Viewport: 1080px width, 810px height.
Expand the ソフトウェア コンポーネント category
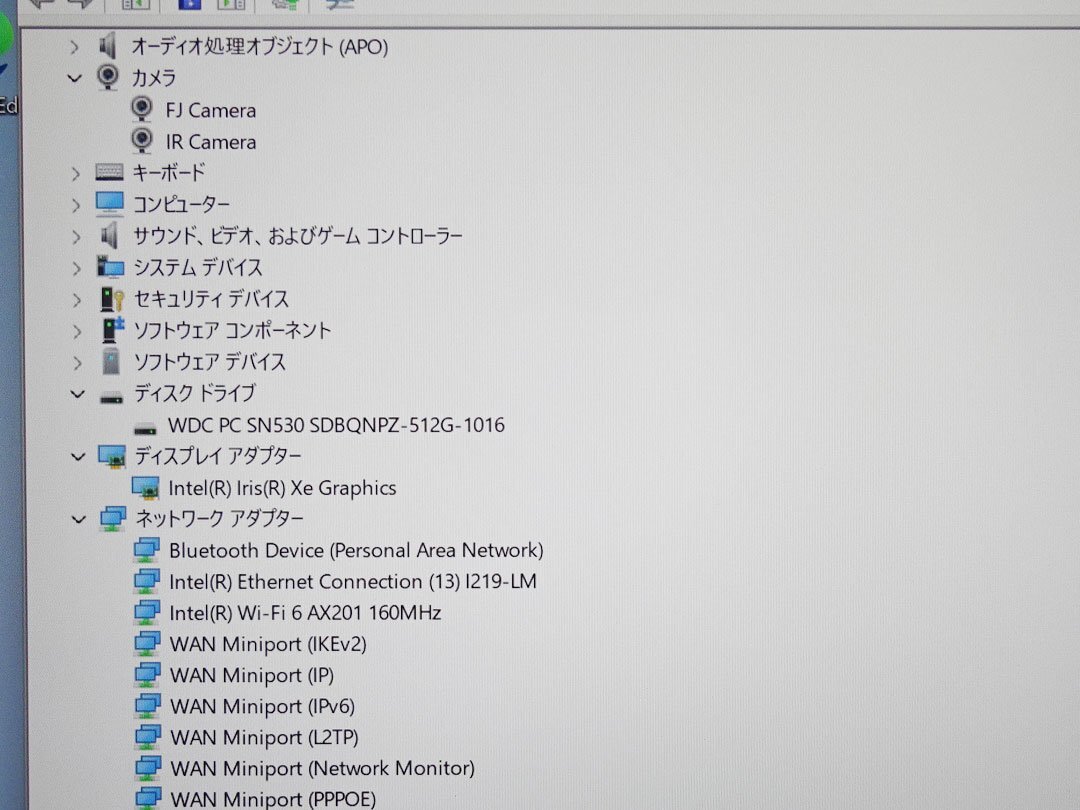[x=77, y=331]
